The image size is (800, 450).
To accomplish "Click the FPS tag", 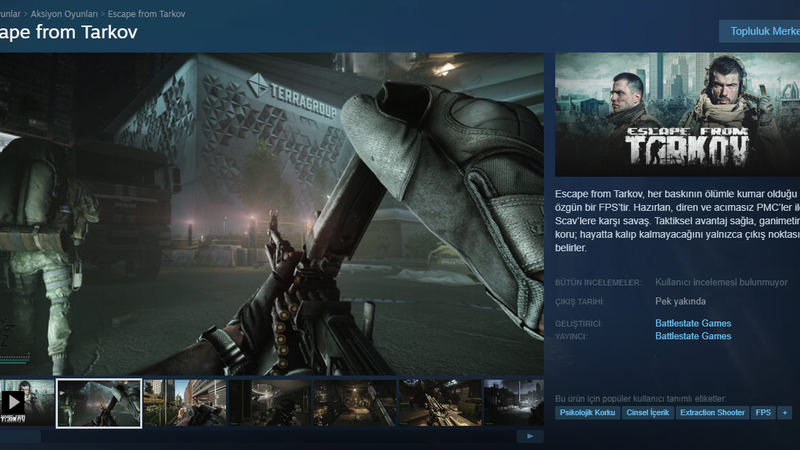I will click(764, 412).
